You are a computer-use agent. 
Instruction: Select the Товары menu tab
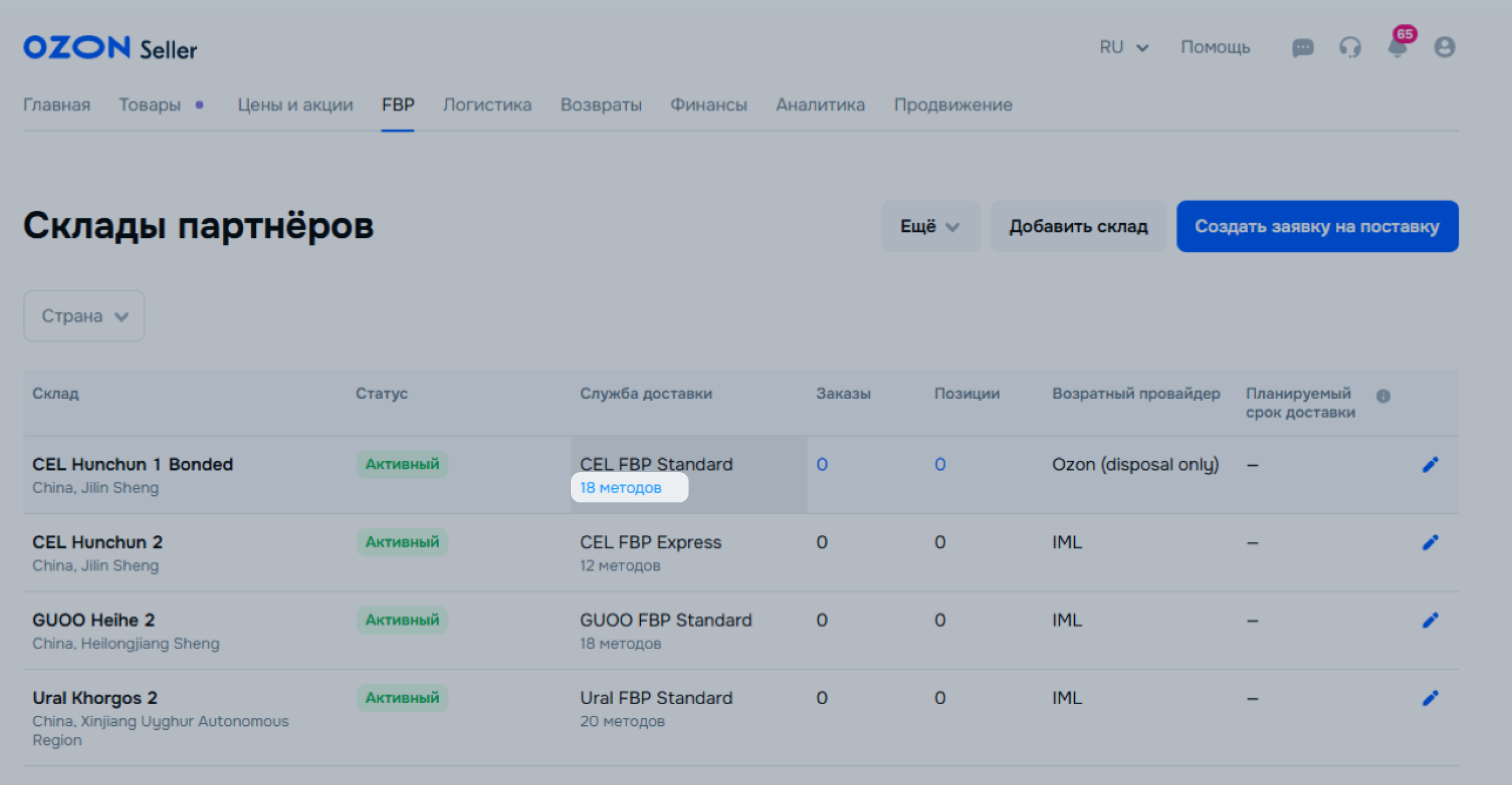(x=149, y=105)
